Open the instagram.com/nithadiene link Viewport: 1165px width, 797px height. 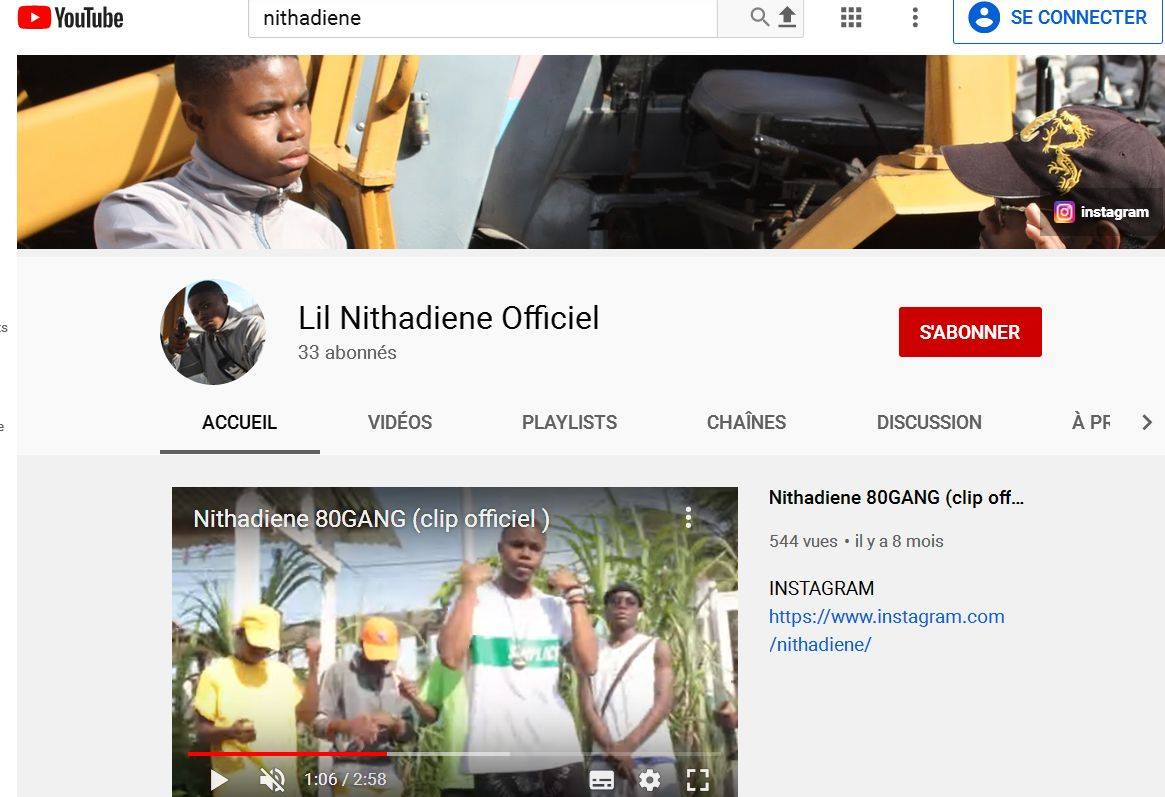point(886,630)
